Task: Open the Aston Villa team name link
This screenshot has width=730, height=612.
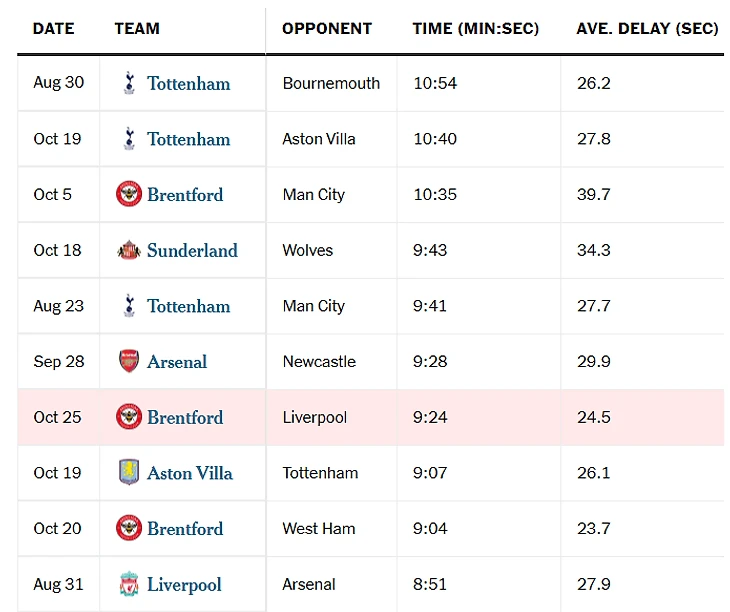Action: pos(190,473)
